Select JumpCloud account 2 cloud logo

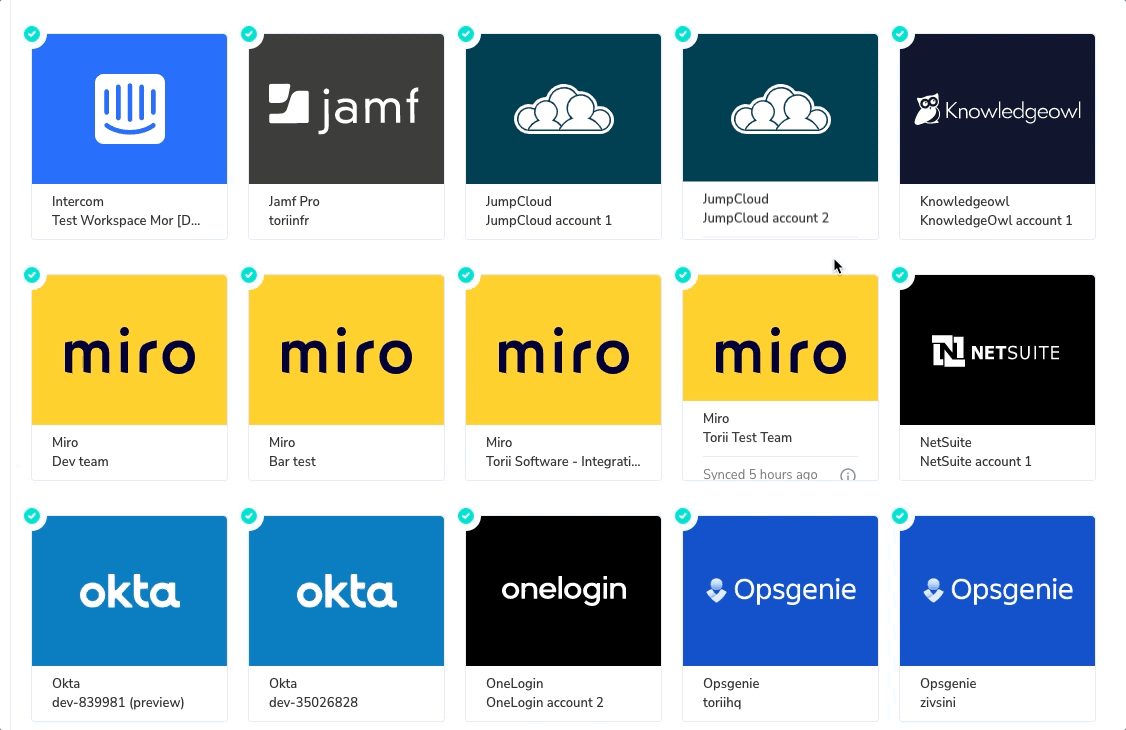point(780,108)
